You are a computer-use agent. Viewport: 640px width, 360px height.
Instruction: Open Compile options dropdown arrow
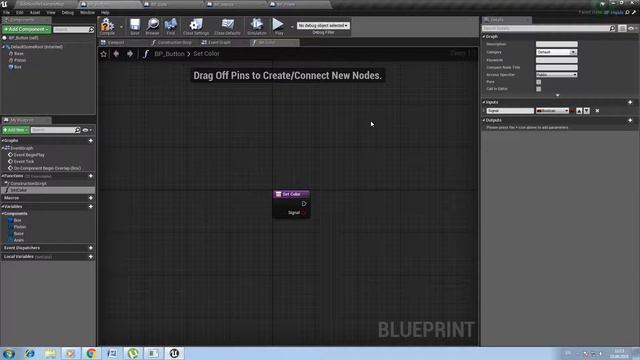tap(121, 27)
